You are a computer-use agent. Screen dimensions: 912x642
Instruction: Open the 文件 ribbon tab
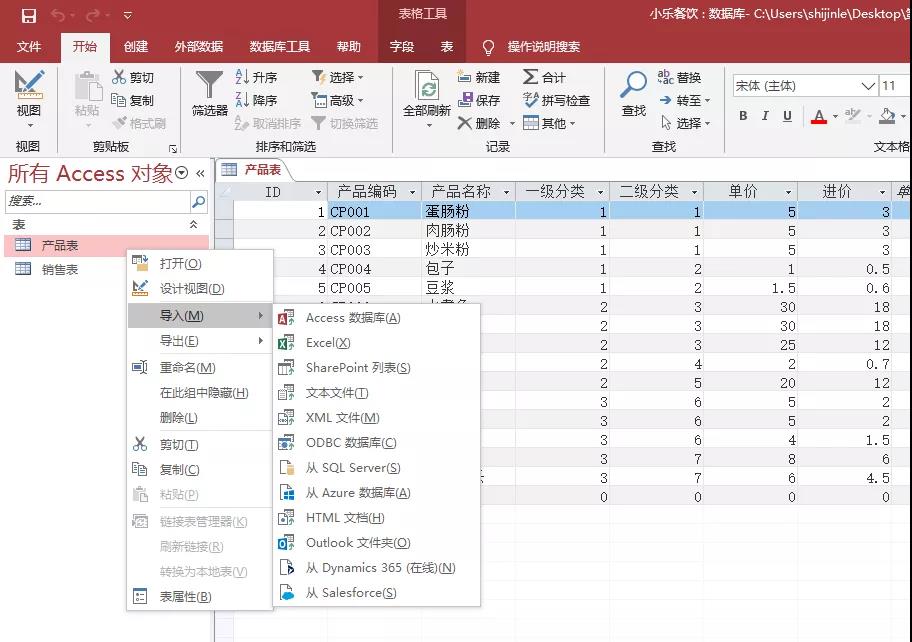[x=28, y=47]
